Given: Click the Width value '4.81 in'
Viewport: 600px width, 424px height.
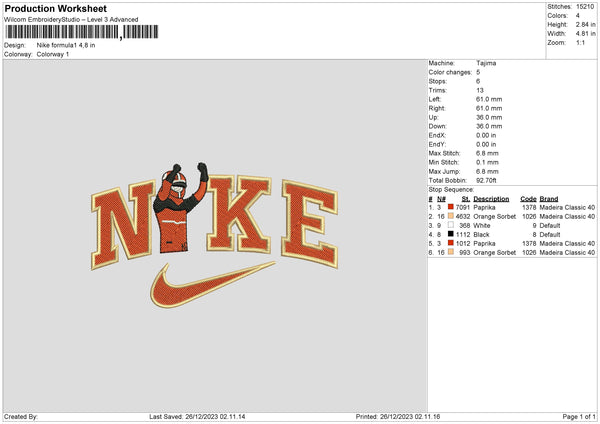Looking at the screenshot, I should [x=585, y=34].
